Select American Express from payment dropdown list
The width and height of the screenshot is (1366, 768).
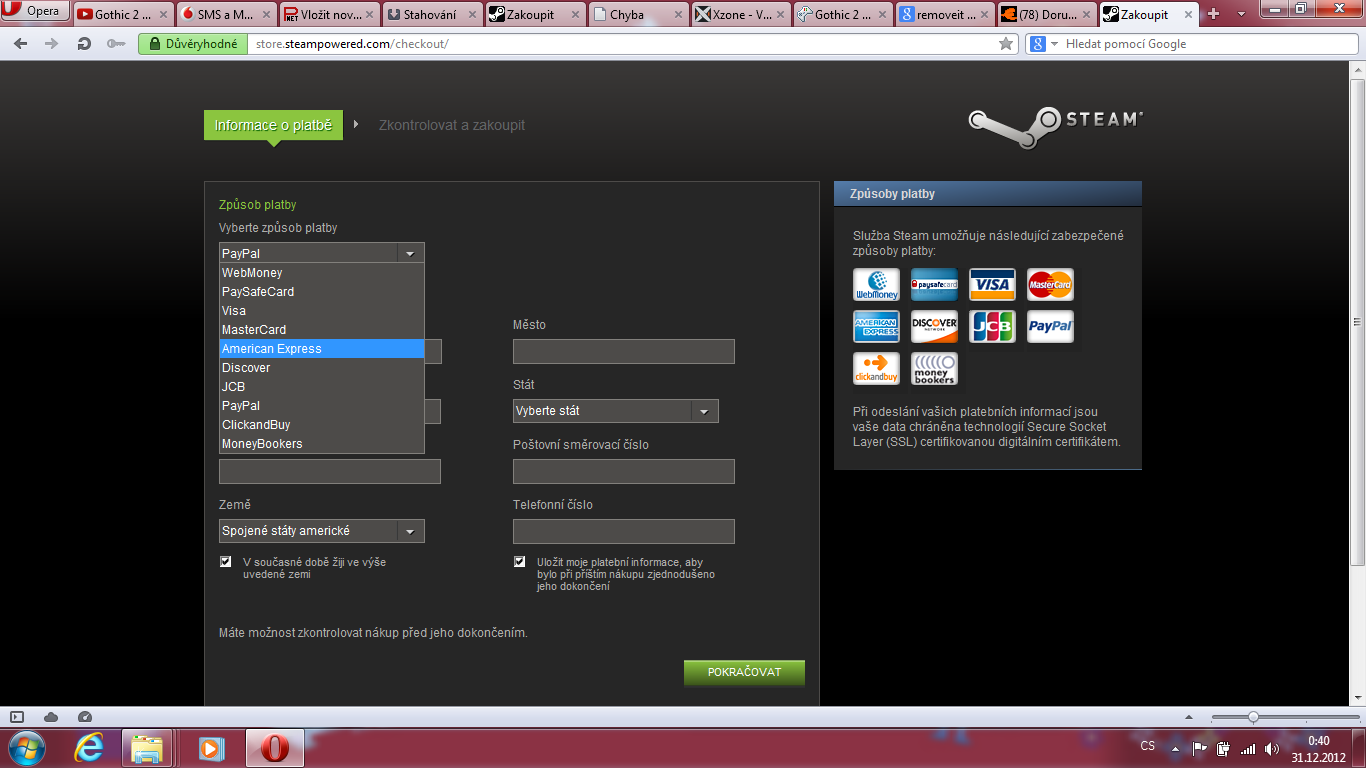pyautogui.click(x=321, y=349)
